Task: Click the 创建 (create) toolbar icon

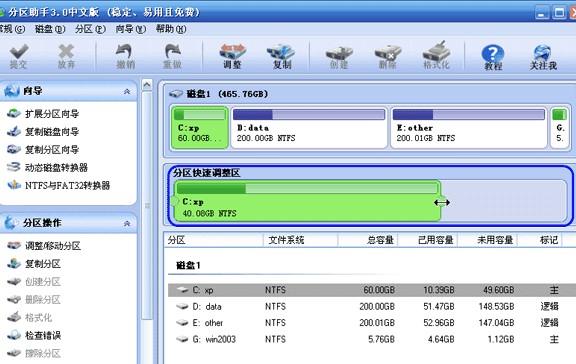Action: tap(339, 56)
